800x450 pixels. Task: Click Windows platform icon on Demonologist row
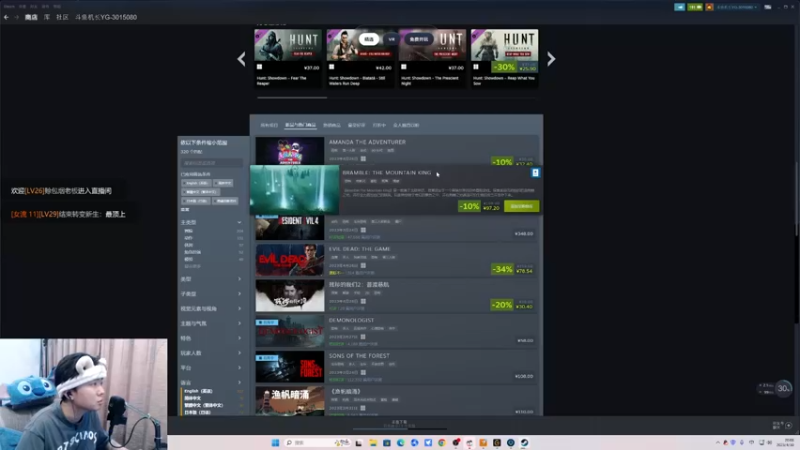363,337
